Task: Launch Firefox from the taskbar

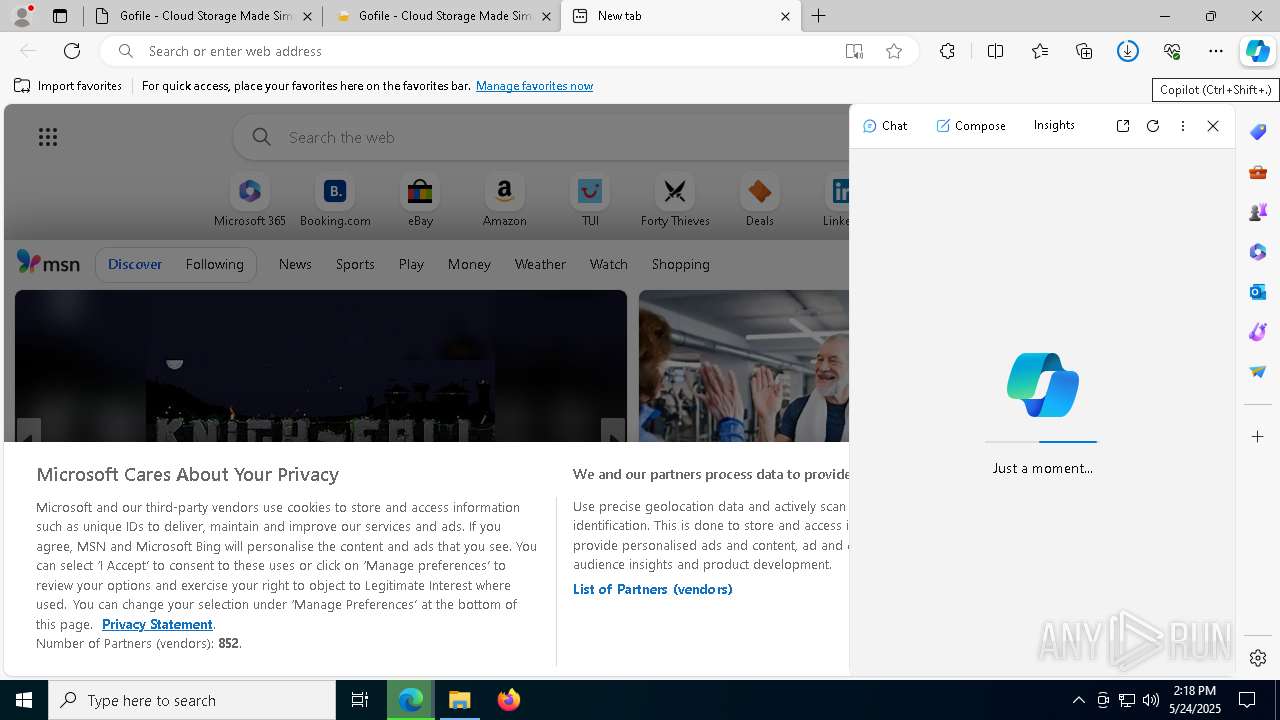Action: pos(509,700)
